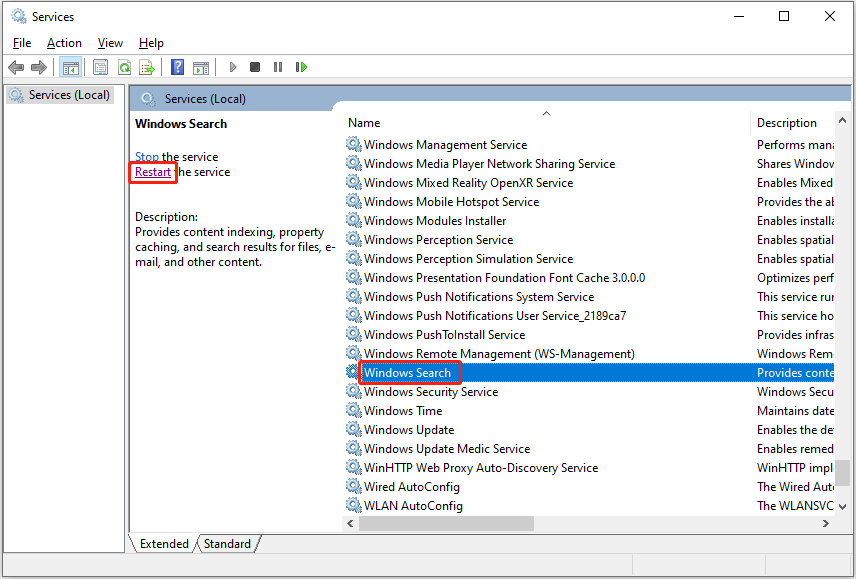Click the Export List toolbar icon

pyautogui.click(x=147, y=68)
